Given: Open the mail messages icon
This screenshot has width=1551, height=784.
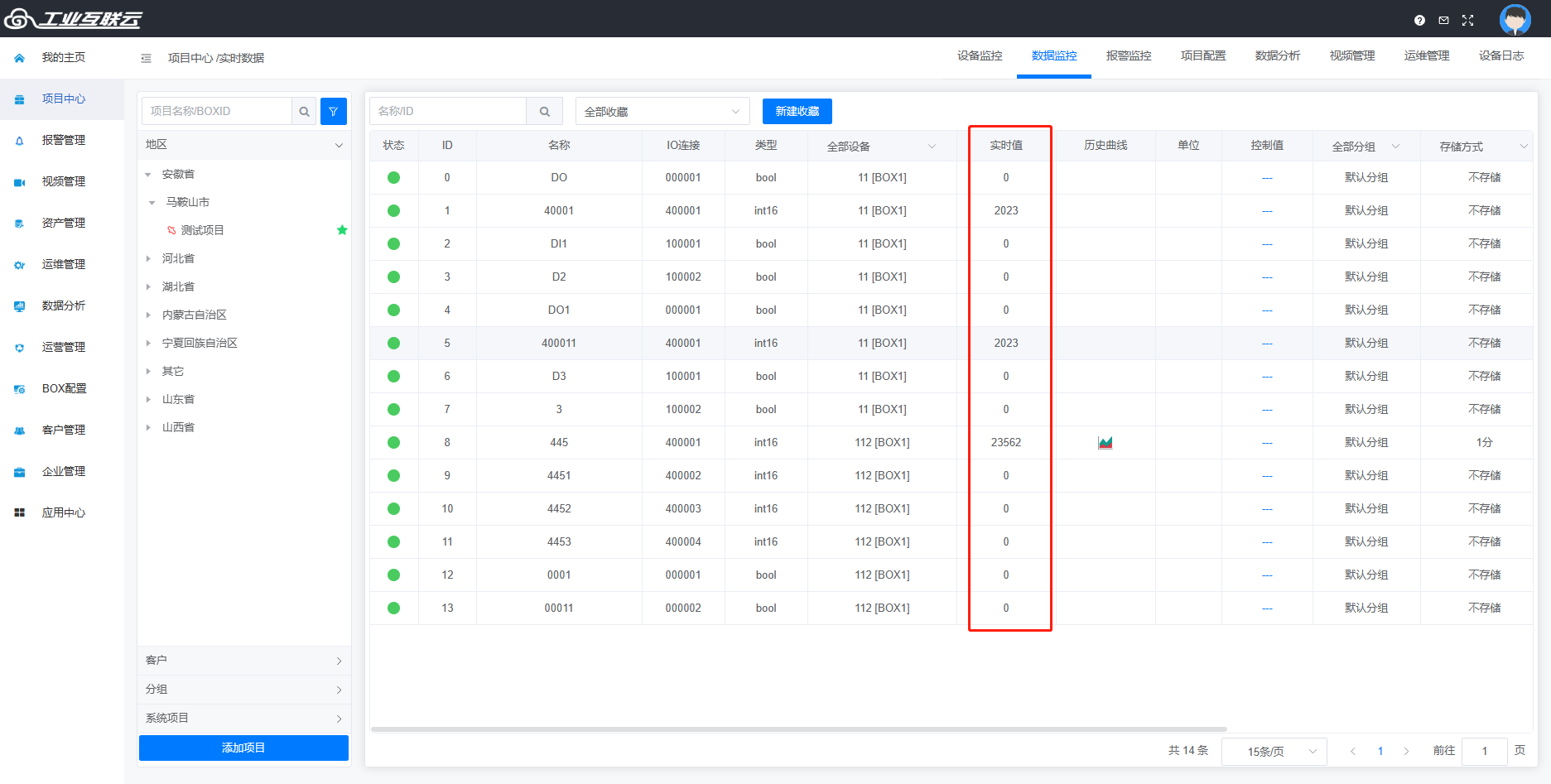Looking at the screenshot, I should tap(1443, 20).
